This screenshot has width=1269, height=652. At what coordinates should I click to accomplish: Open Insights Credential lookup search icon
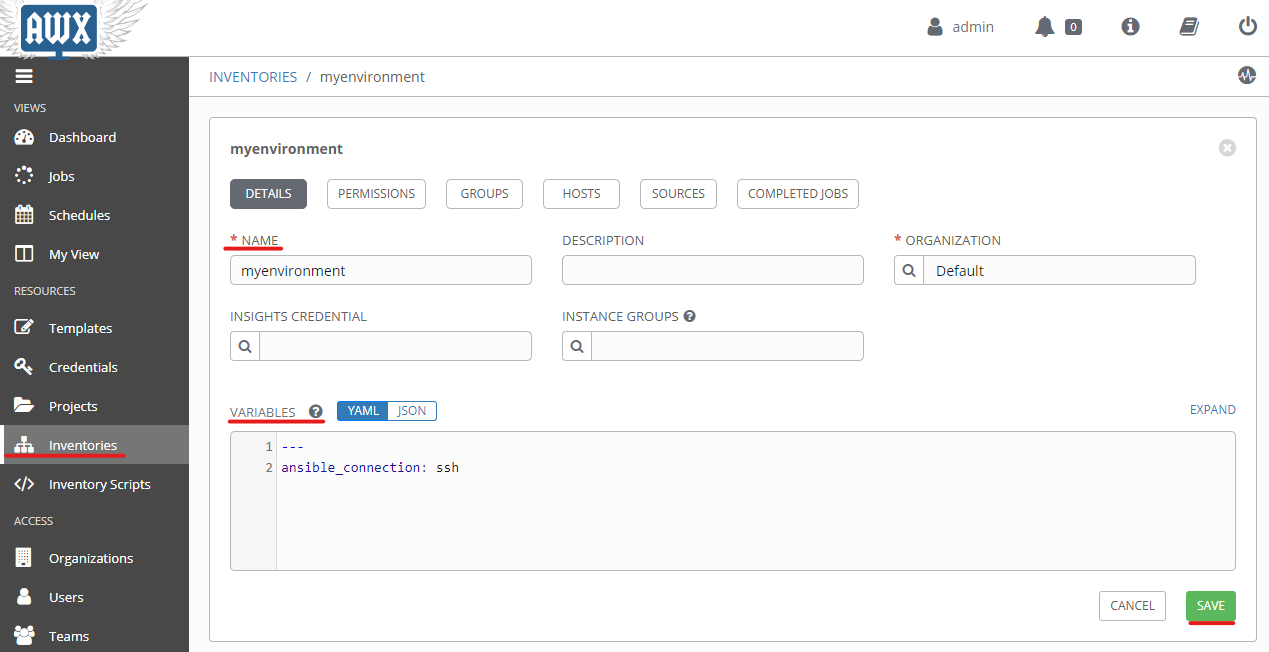click(x=245, y=346)
